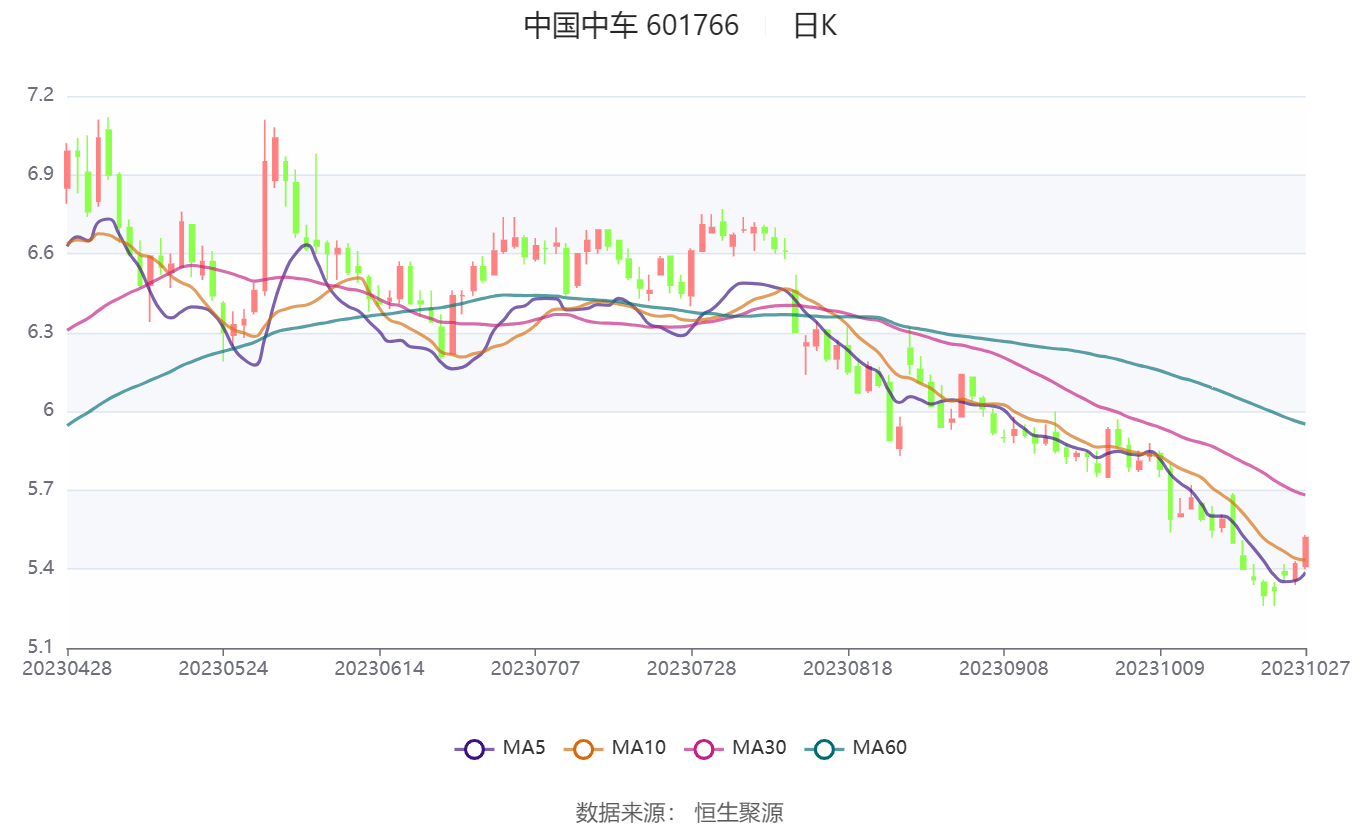Click the MA5 legend text label
Image resolution: width=1360 pixels, height=828 pixels.
(523, 747)
